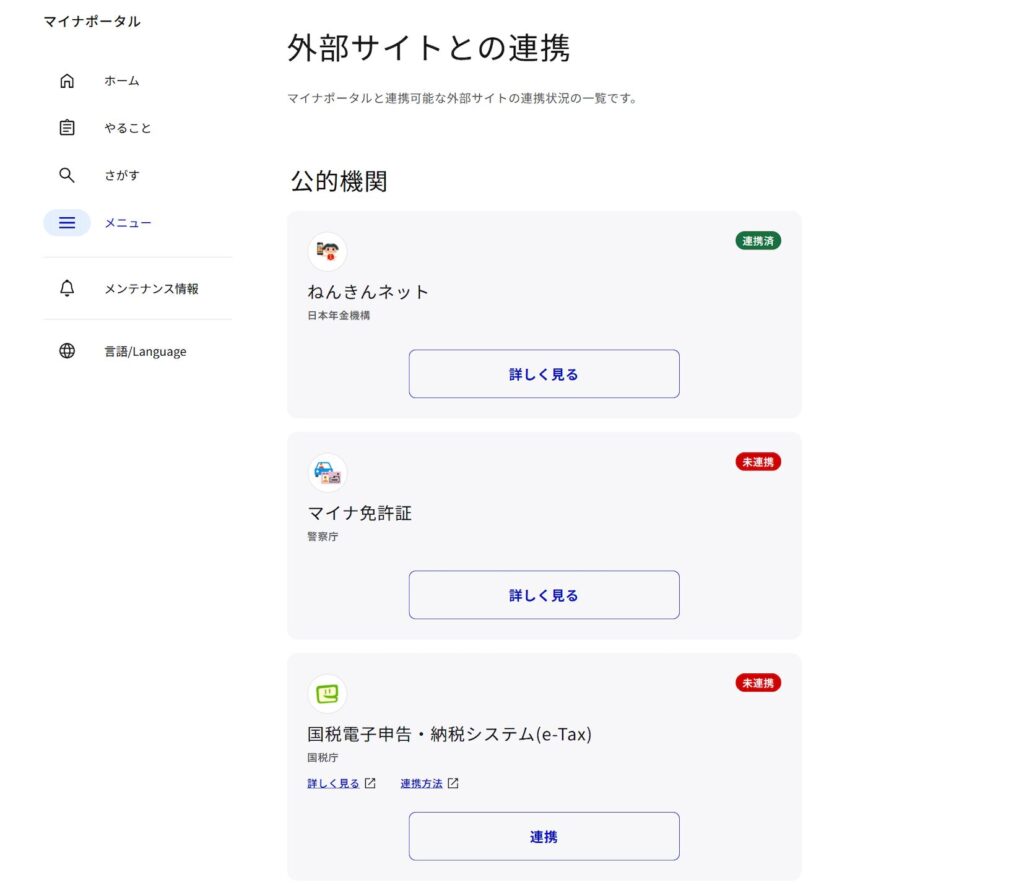This screenshot has width=1024, height=885.
Task: Click the メニュー hamburger icon
Action: 67,223
